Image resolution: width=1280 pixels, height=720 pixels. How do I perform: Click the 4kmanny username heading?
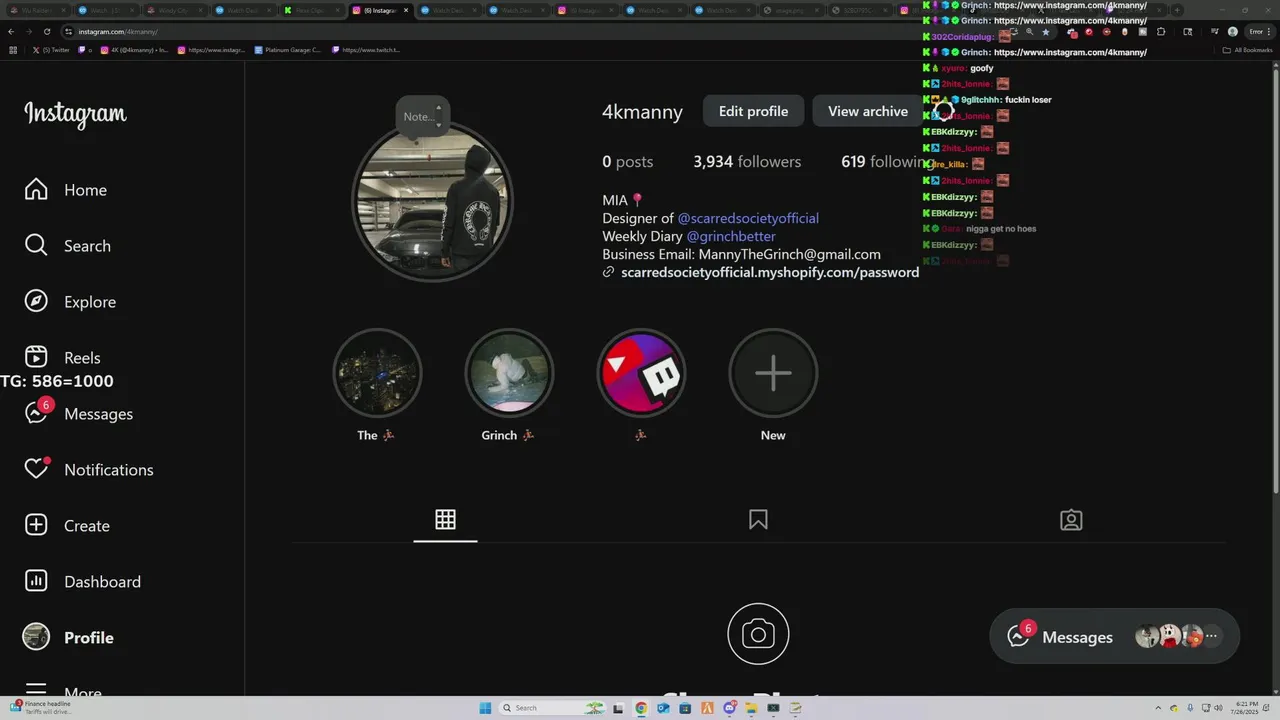click(x=642, y=112)
